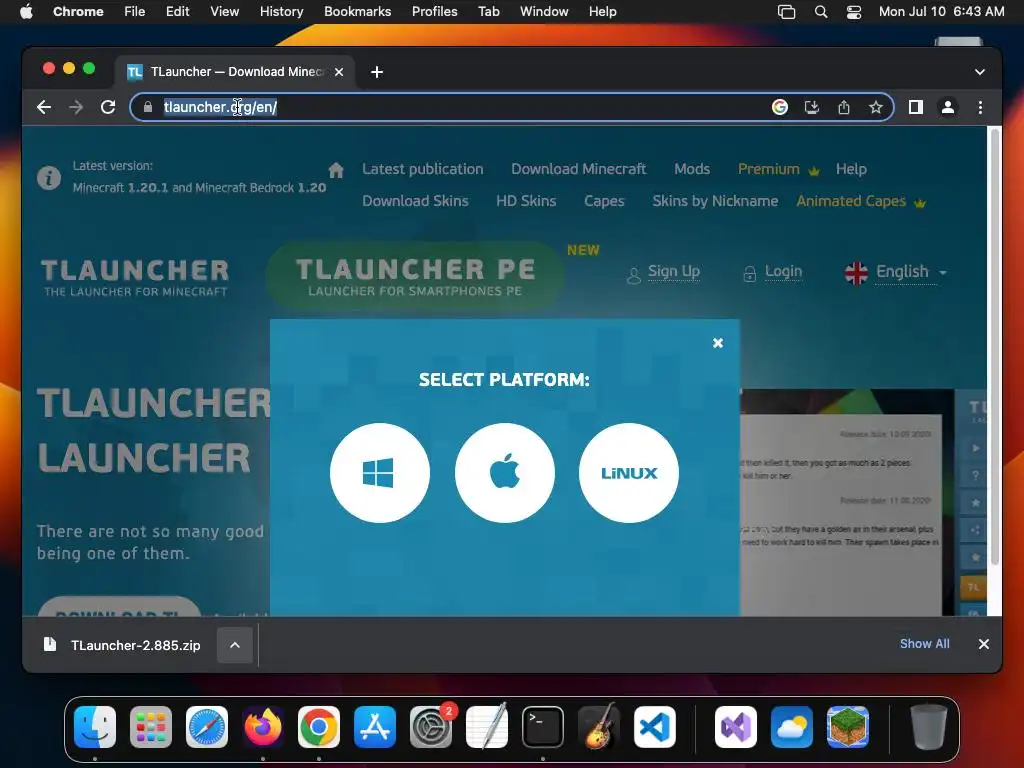The image size is (1024, 768).
Task: Expand the download item options chevron
Action: point(235,645)
